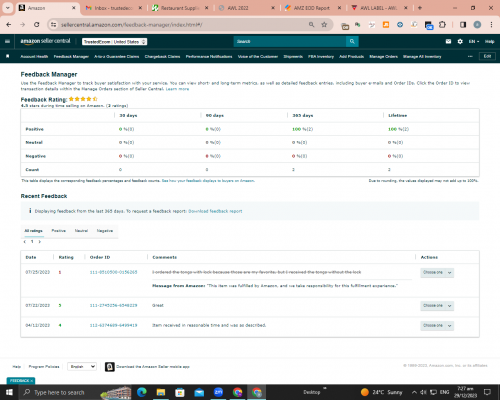This screenshot has height=400, width=500.
Task: Show hidden system tray icons chevron
Action: point(414,392)
